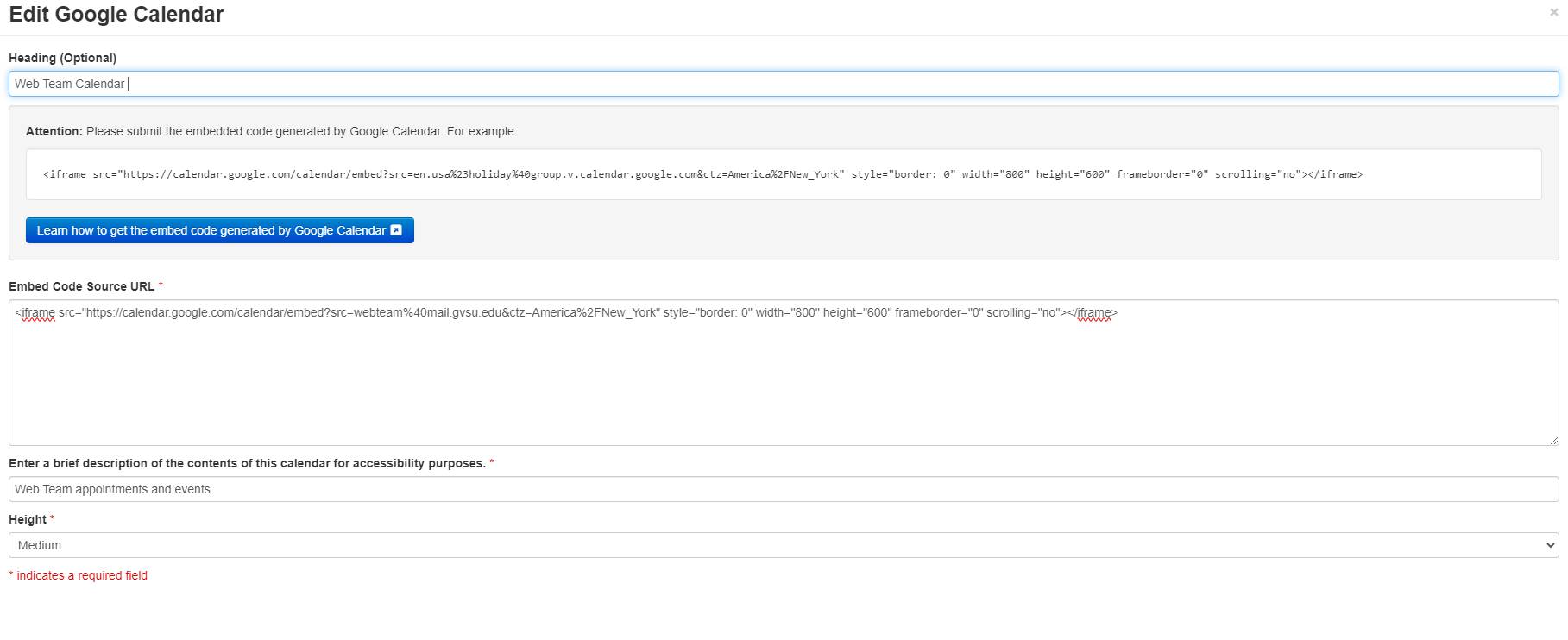1568x640 pixels.
Task: Focus the Heading field containing Web Team Calendar
Action: point(777,84)
